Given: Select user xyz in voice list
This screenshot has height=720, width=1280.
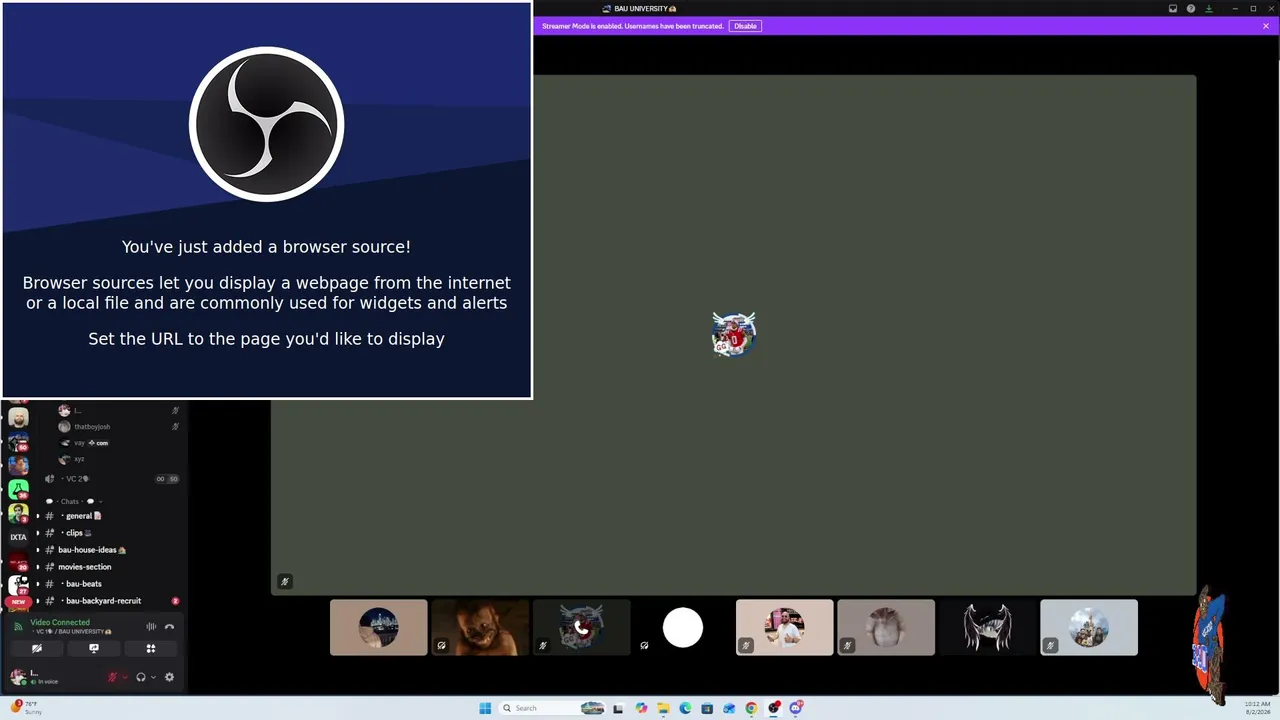Looking at the screenshot, I should [118, 459].
